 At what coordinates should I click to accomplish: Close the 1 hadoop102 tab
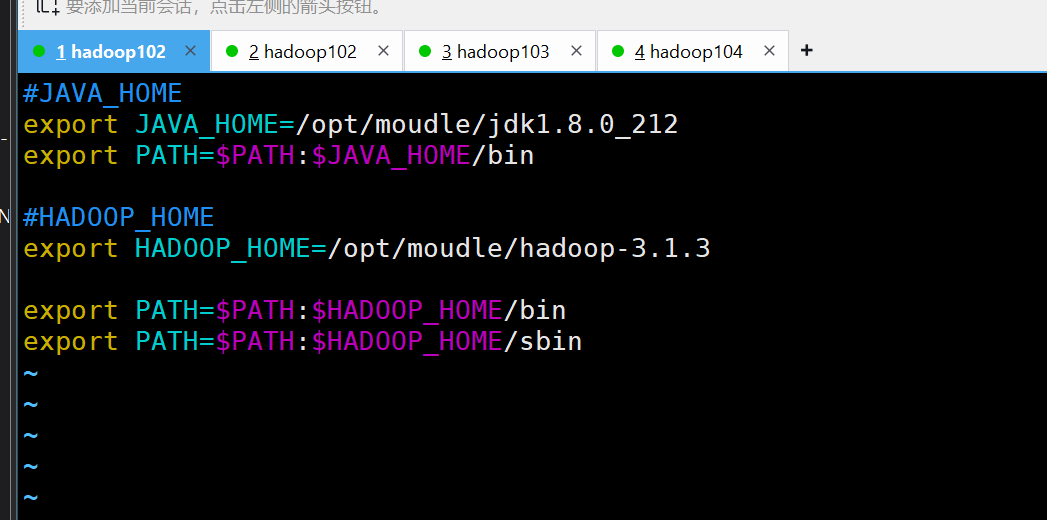pyautogui.click(x=190, y=51)
